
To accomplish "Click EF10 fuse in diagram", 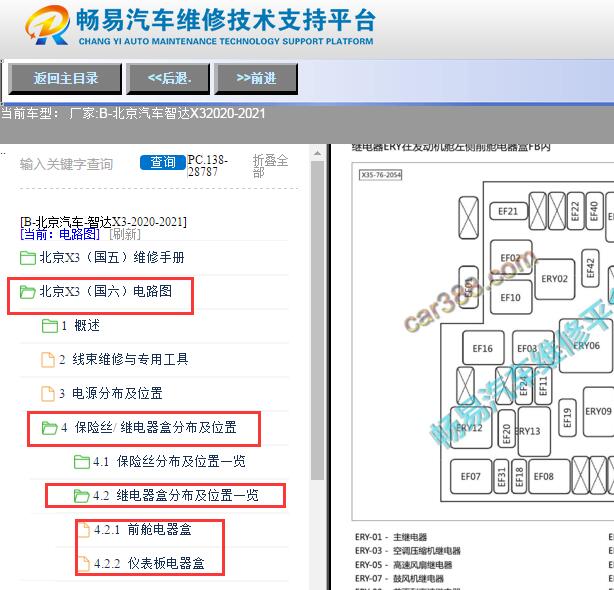I will coord(511,298).
